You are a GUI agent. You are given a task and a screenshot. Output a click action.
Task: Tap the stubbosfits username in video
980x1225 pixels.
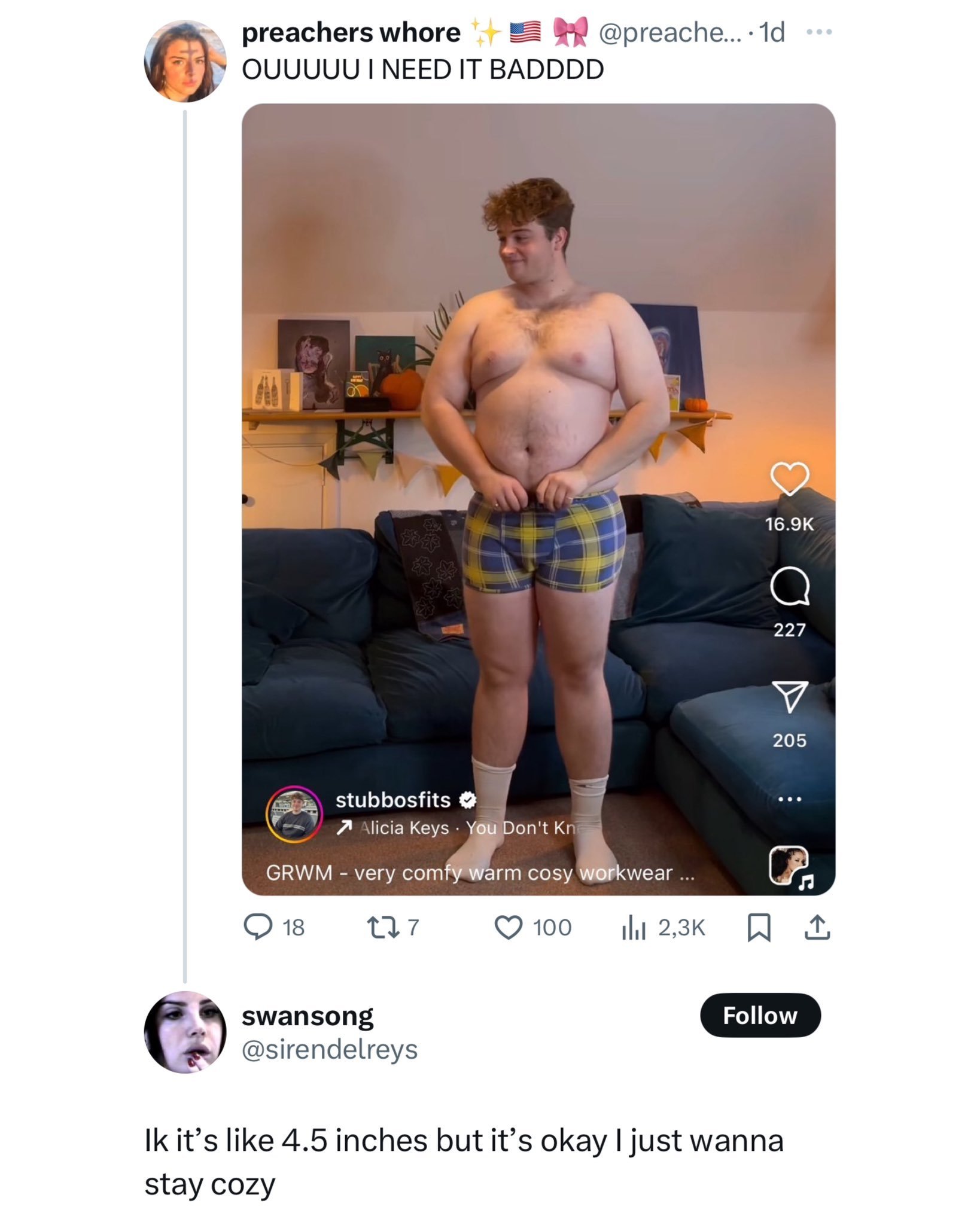point(393,800)
